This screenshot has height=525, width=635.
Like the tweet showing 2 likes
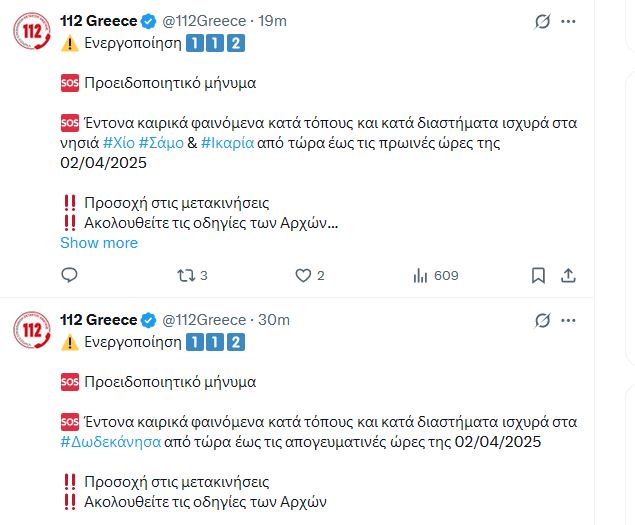[304, 275]
